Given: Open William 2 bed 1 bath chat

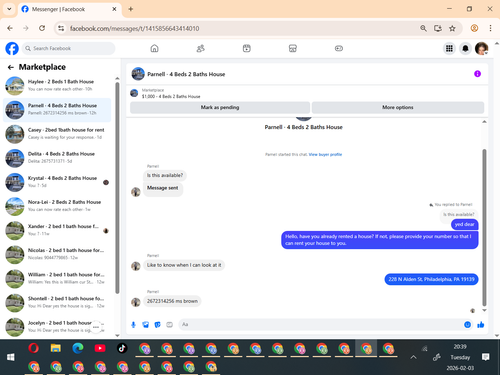Looking at the screenshot, I should [57, 279].
